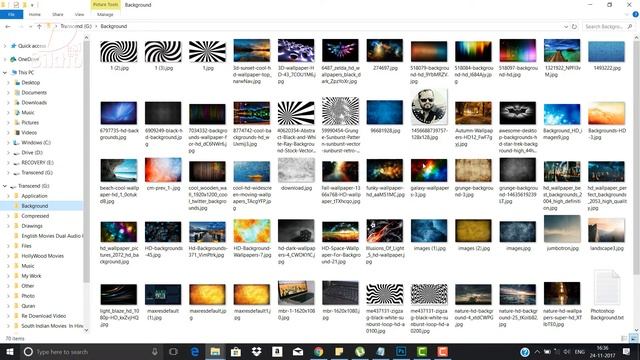The height and width of the screenshot is (360, 640).
Task: Click the volume icon in the system tray
Action: 567,351
